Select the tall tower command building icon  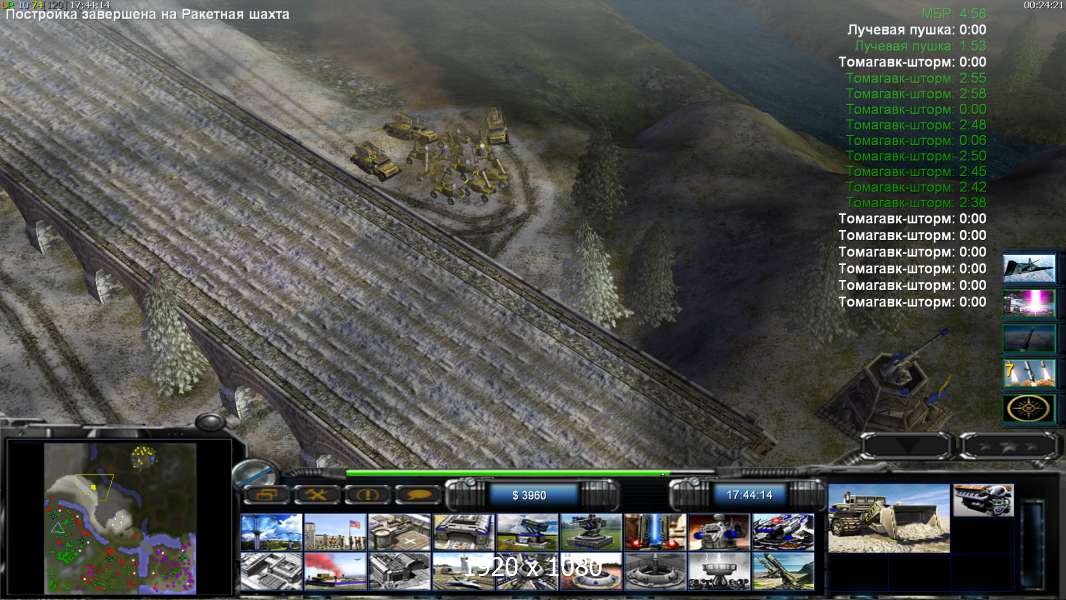coord(271,532)
